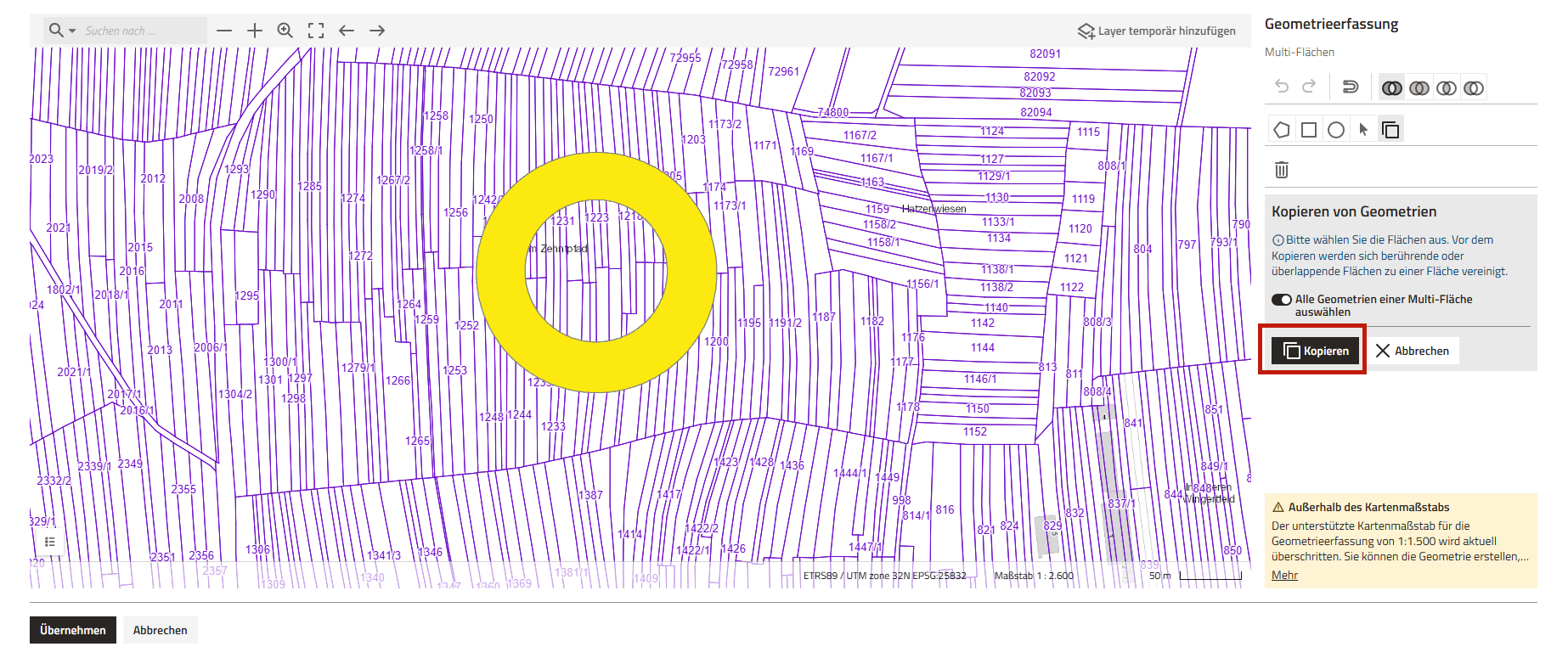Toggle 'Alle Geometrien einer Multi-Fläche auswählen' switch

click(x=1281, y=300)
